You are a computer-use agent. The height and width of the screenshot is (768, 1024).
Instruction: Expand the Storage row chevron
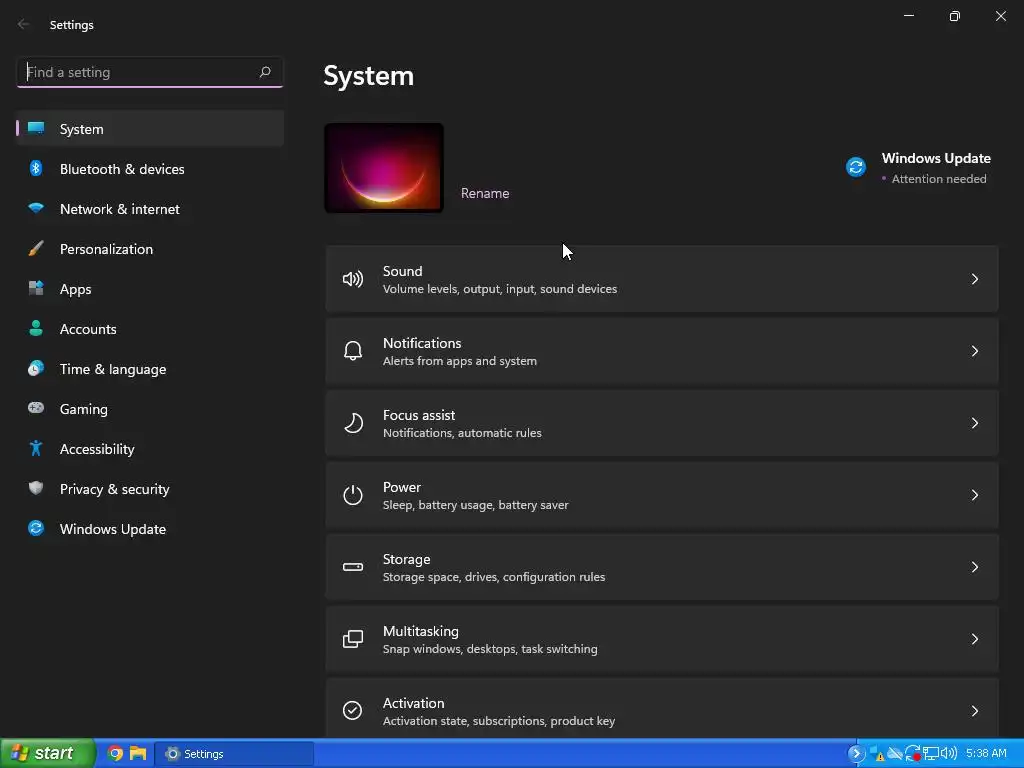tap(974, 567)
